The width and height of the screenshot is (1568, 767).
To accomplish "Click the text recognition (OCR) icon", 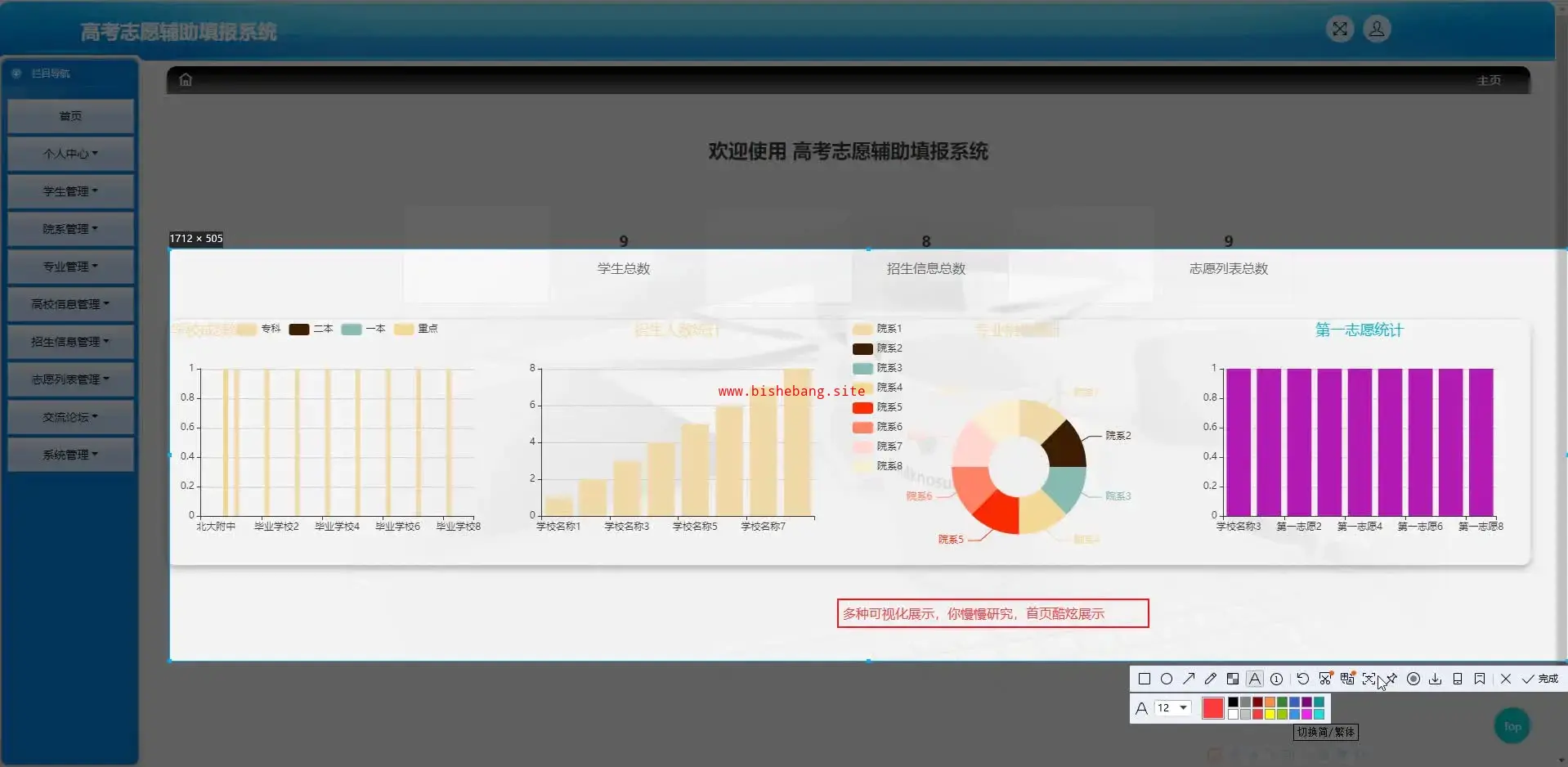I will (x=1369, y=679).
